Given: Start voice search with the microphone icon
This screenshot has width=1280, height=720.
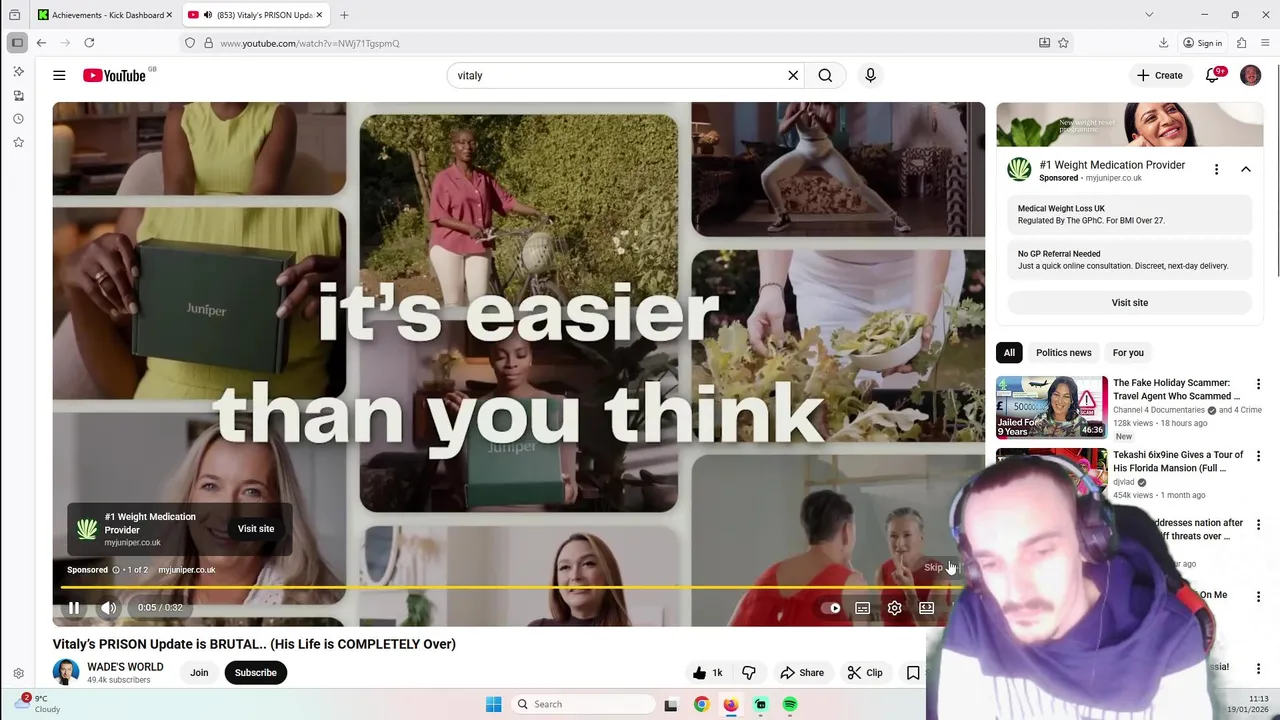Looking at the screenshot, I should [x=870, y=75].
